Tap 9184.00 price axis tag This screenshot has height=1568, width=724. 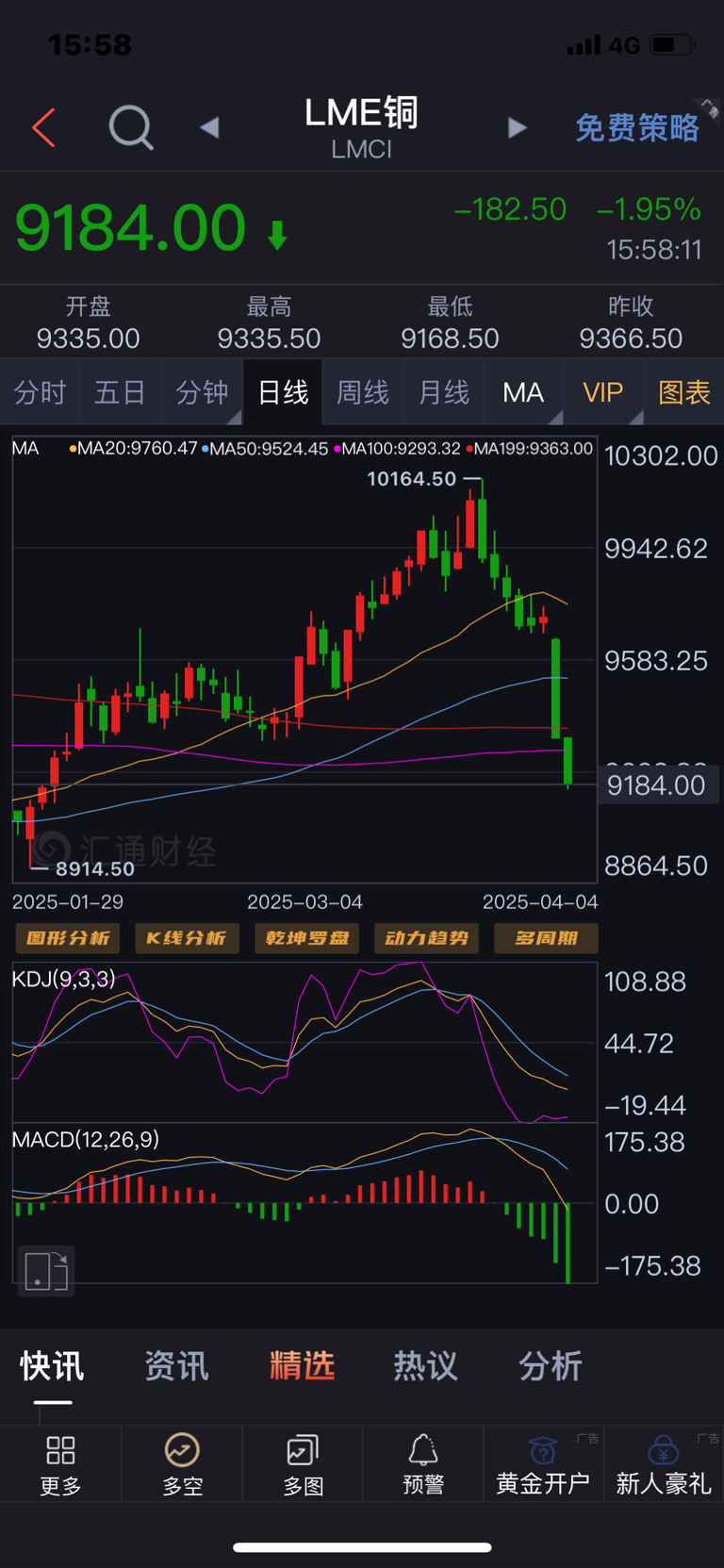[x=658, y=785]
